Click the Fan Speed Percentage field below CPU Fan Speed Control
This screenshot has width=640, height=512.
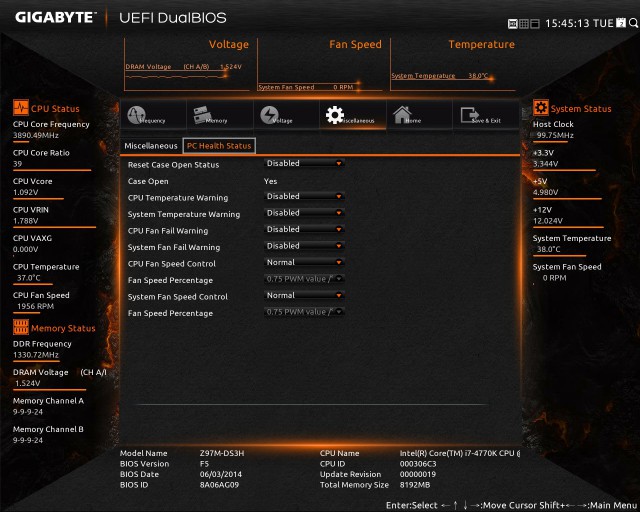(x=304, y=279)
